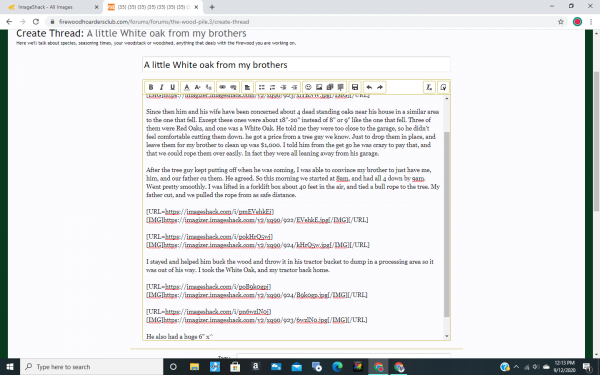Redo the last edit
This screenshot has height=375, width=600.
pyautogui.click(x=380, y=87)
